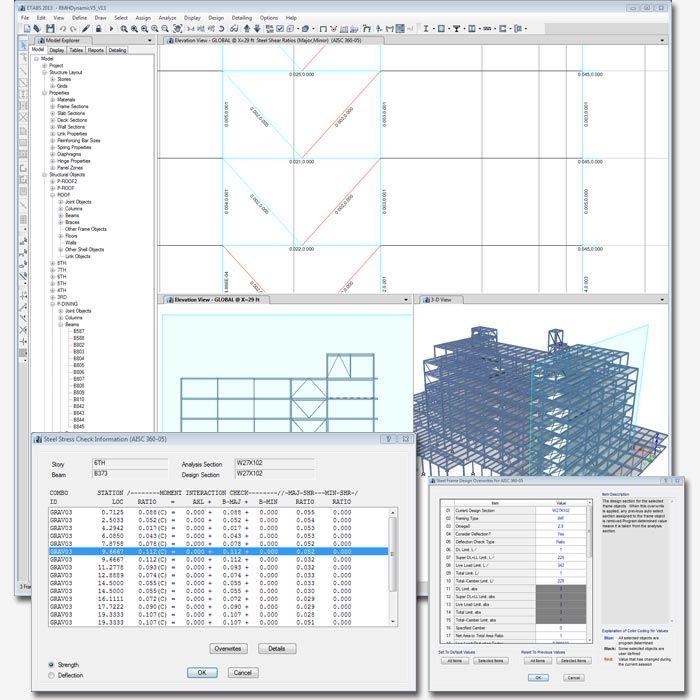Click the grid icon in left toolbar
Image resolution: width=700 pixels, height=700 pixels.
coord(23,220)
